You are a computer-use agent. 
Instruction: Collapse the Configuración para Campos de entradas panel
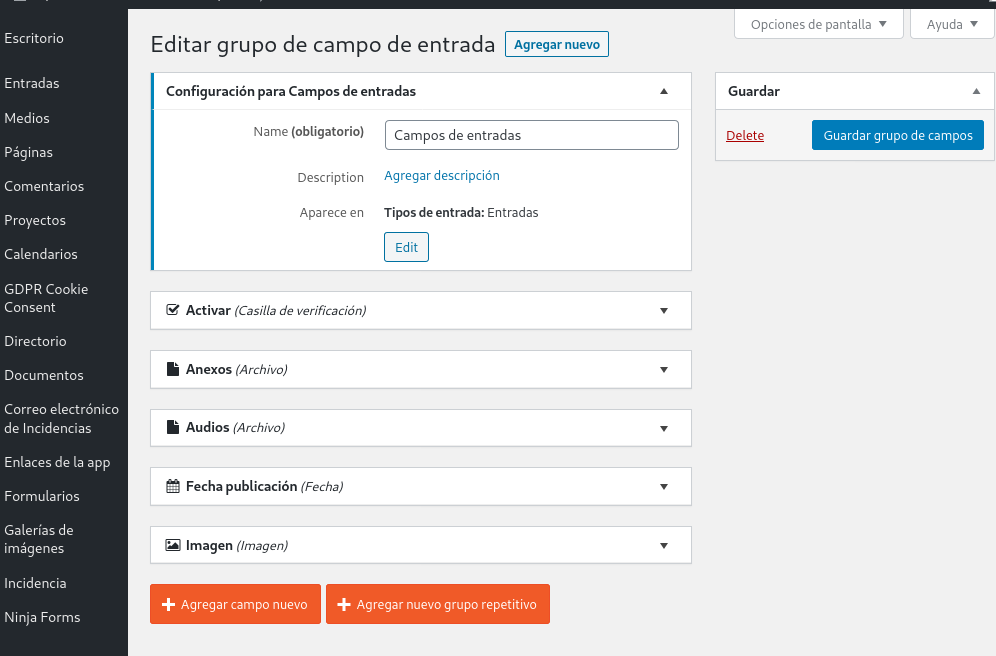[664, 91]
